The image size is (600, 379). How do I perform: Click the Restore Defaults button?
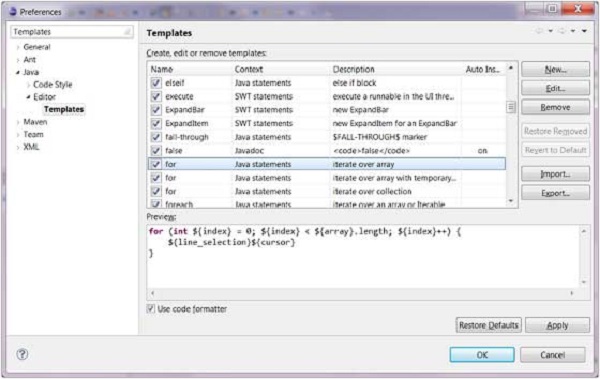click(488, 325)
